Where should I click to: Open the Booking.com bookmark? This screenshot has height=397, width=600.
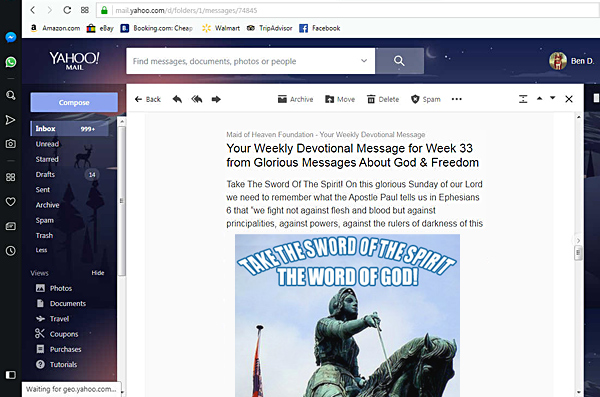coord(157,28)
